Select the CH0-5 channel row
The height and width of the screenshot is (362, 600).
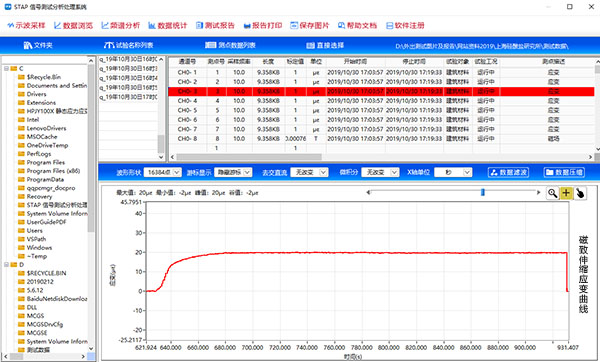382,110
